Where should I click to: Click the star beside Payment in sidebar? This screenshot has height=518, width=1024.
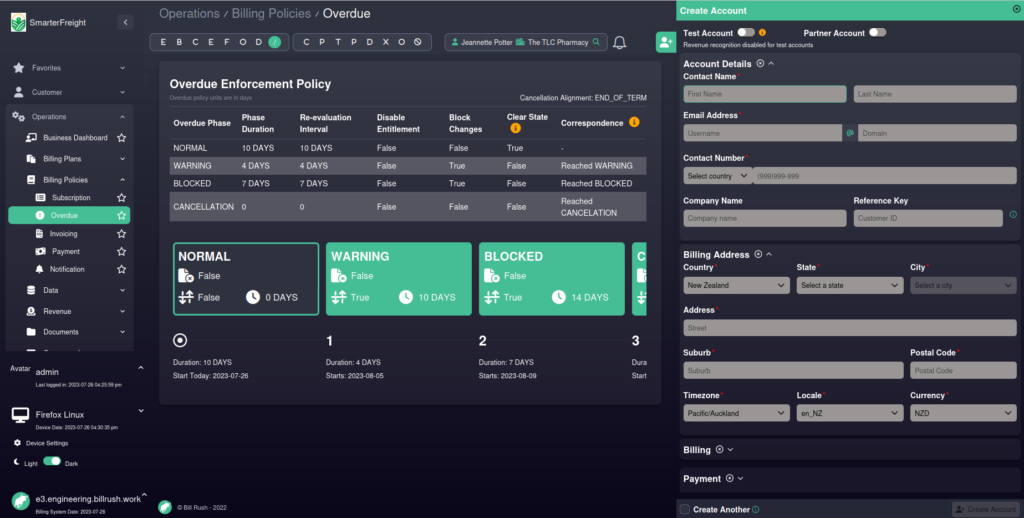pos(121,251)
